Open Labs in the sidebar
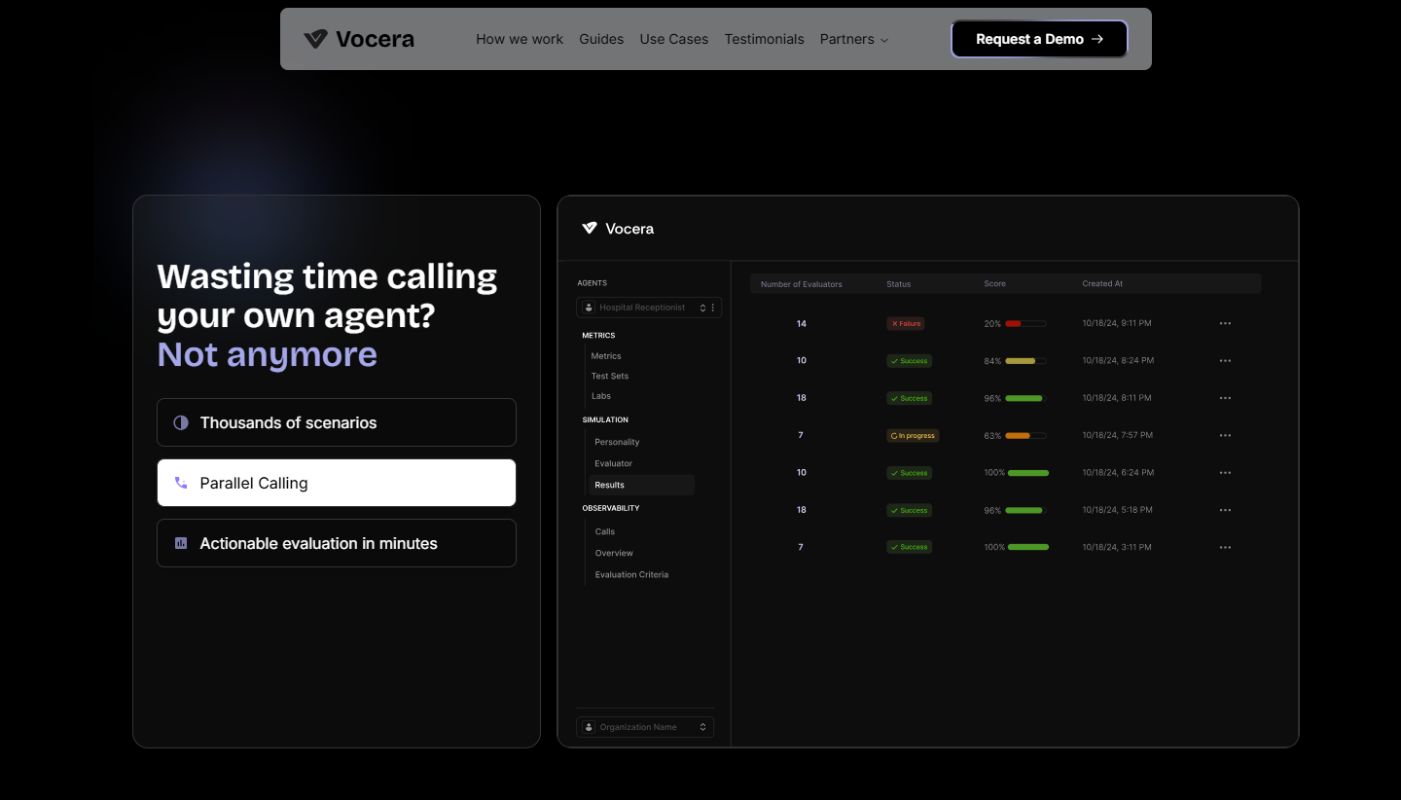Viewport: 1401px width, 800px height. [601, 396]
